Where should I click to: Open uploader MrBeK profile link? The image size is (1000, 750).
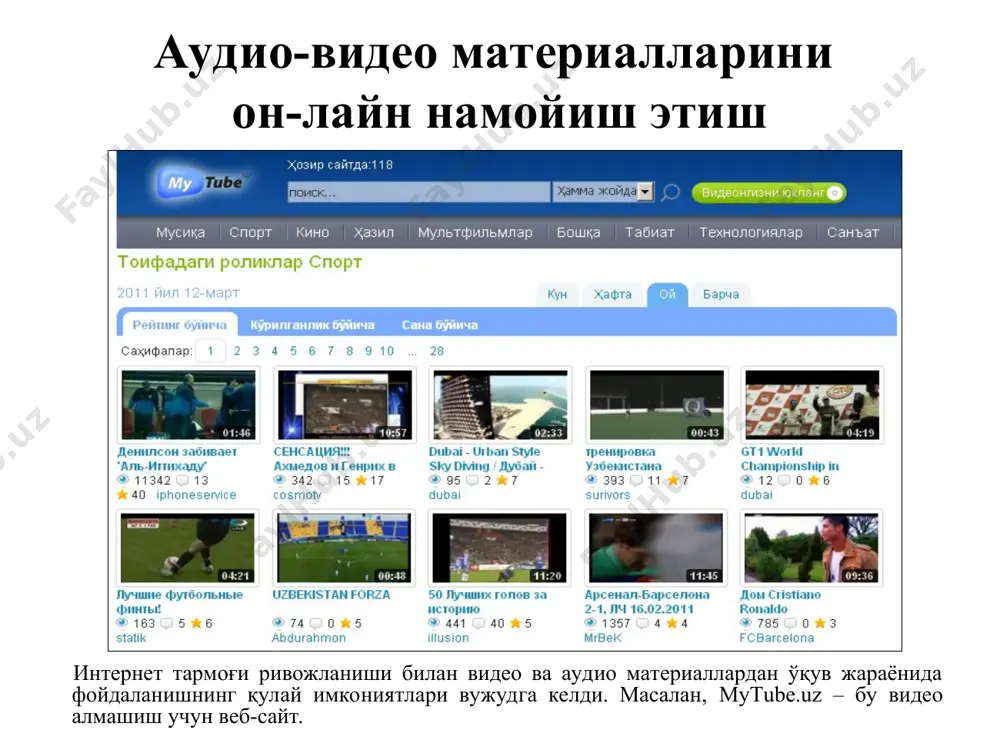point(602,638)
